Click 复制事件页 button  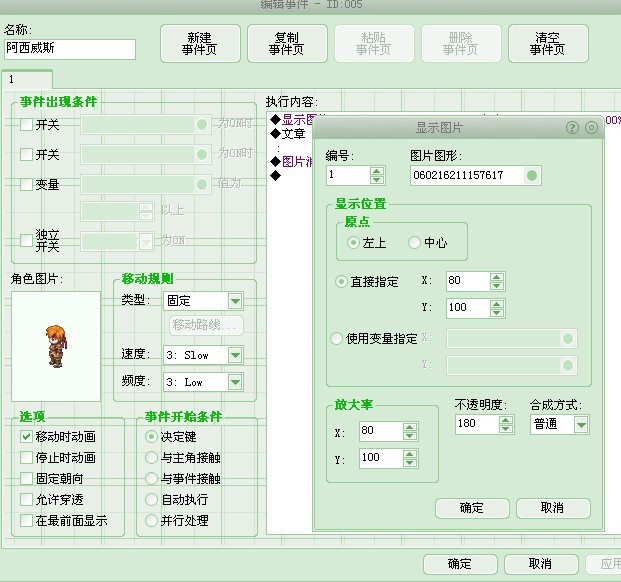pyautogui.click(x=287, y=44)
